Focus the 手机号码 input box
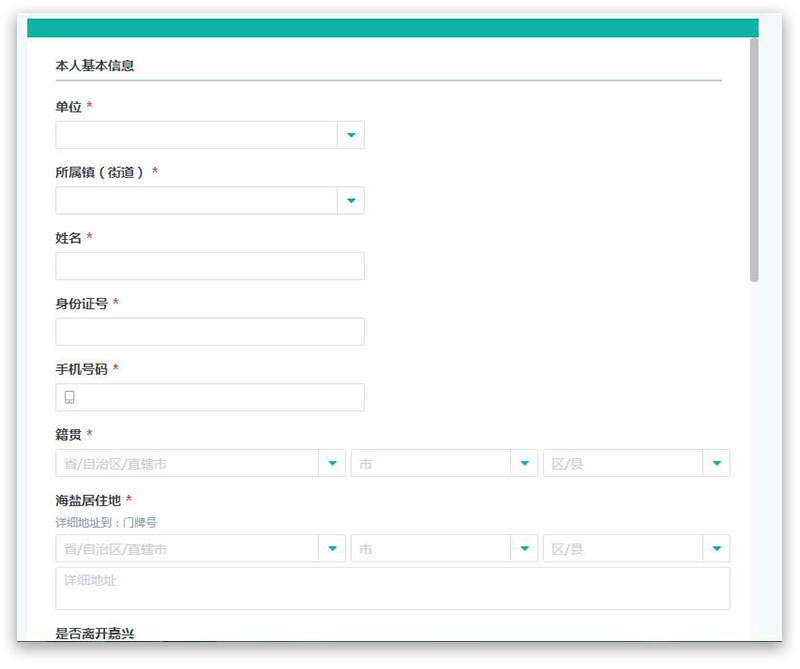This screenshot has width=800, height=669. (x=220, y=397)
